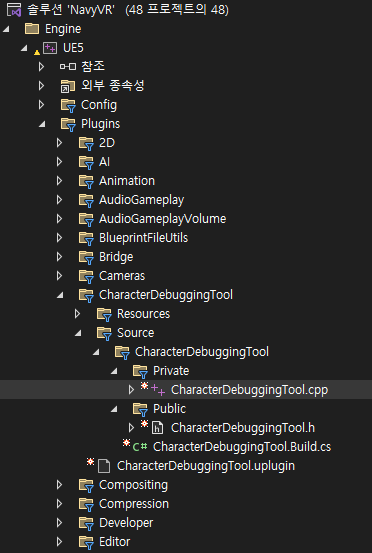Click the Bridge filter folder icon
Image resolution: width=372 pixels, height=553 pixels.
pos(86,257)
